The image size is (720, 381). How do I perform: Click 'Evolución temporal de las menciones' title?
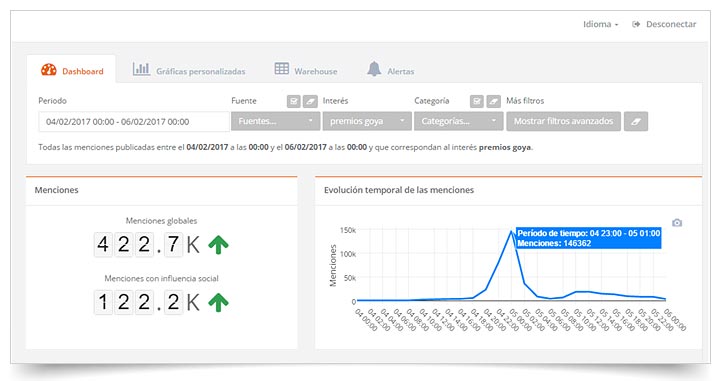pos(399,190)
